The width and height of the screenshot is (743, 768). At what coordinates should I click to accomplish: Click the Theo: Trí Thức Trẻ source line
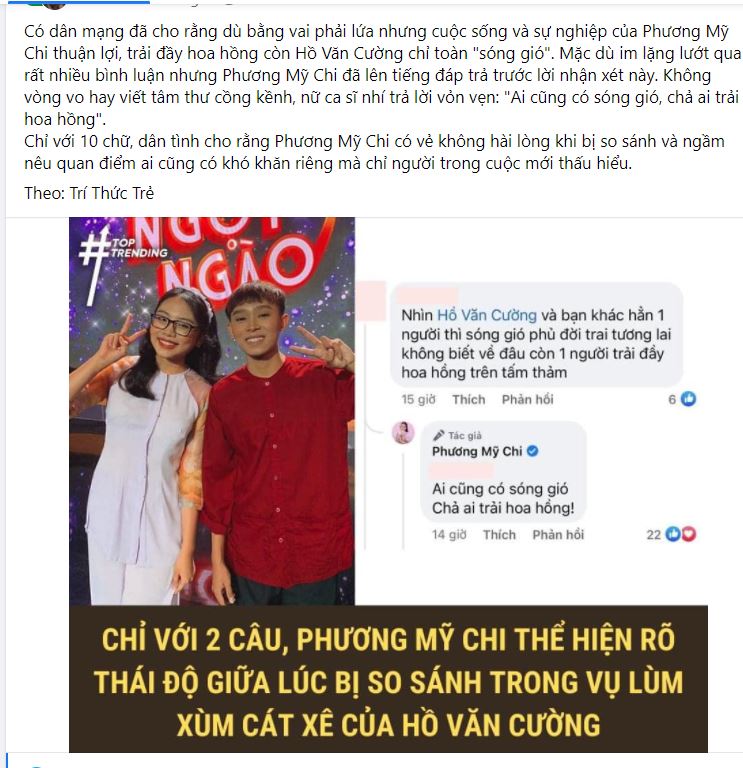pyautogui.click(x=89, y=193)
